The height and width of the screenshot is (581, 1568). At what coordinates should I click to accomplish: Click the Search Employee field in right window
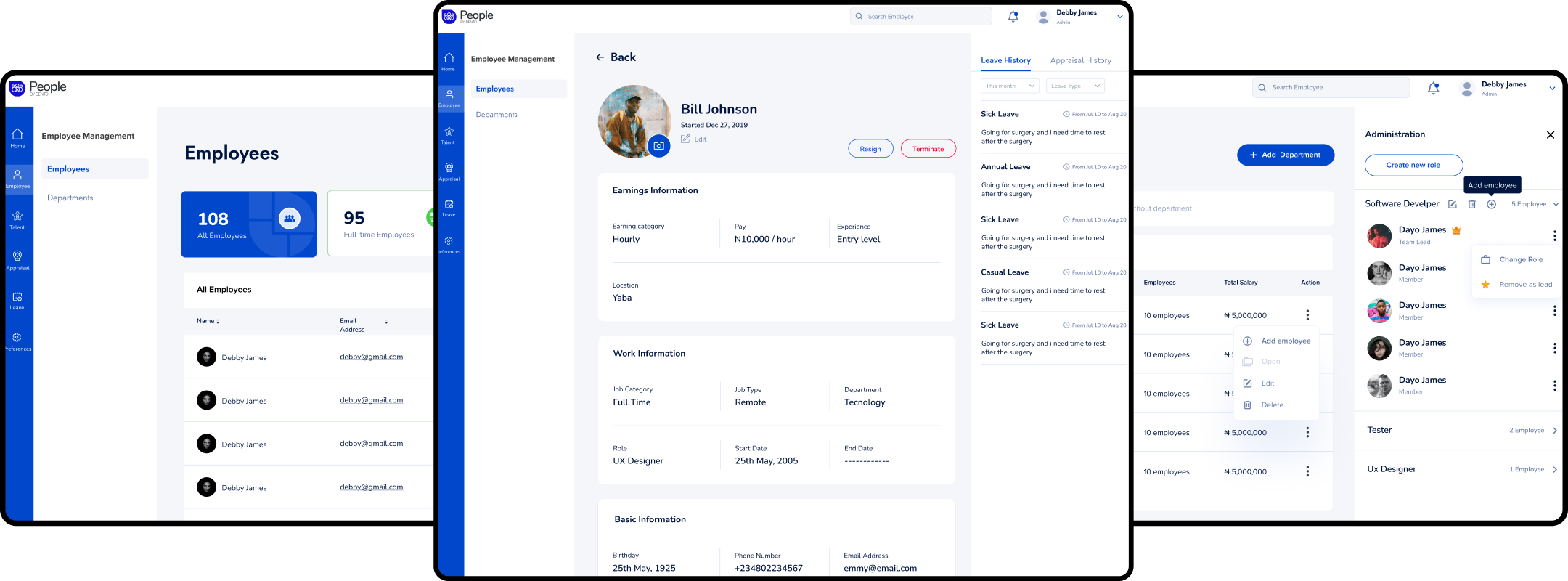(1331, 88)
